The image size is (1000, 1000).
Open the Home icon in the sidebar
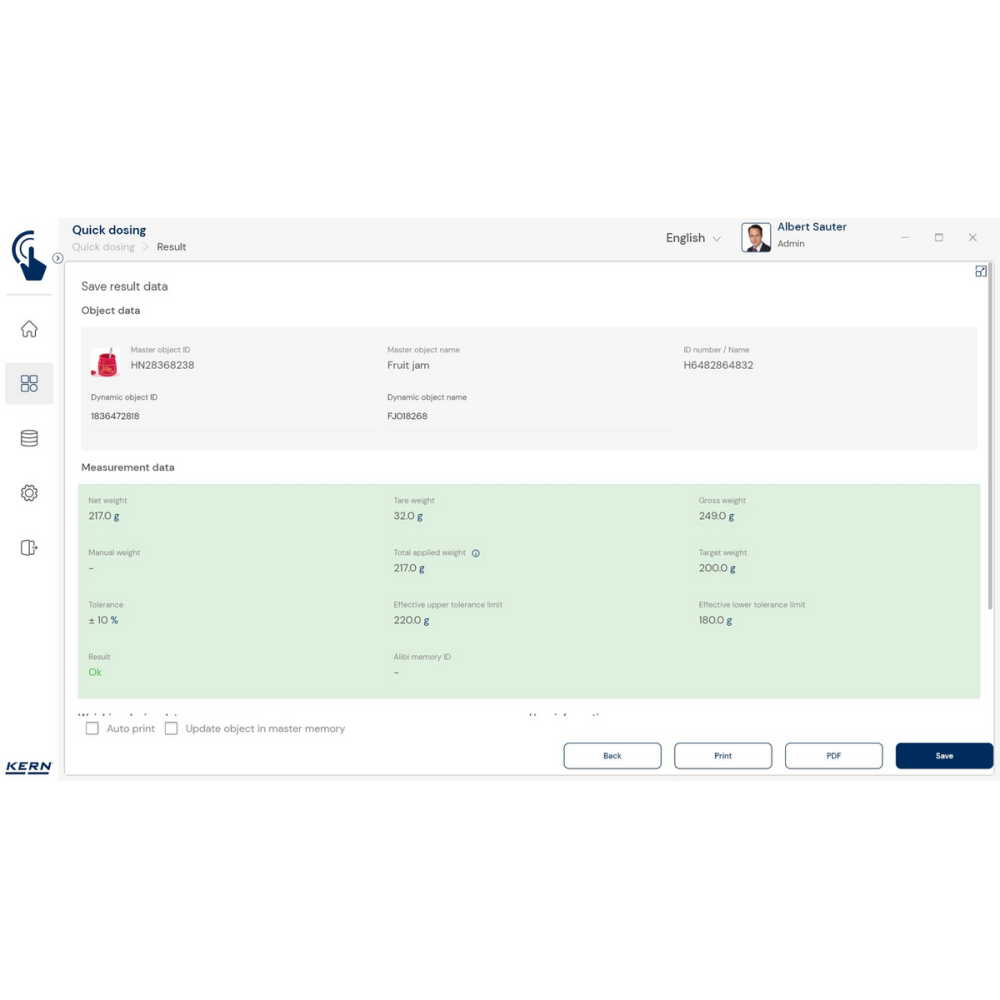click(x=29, y=329)
